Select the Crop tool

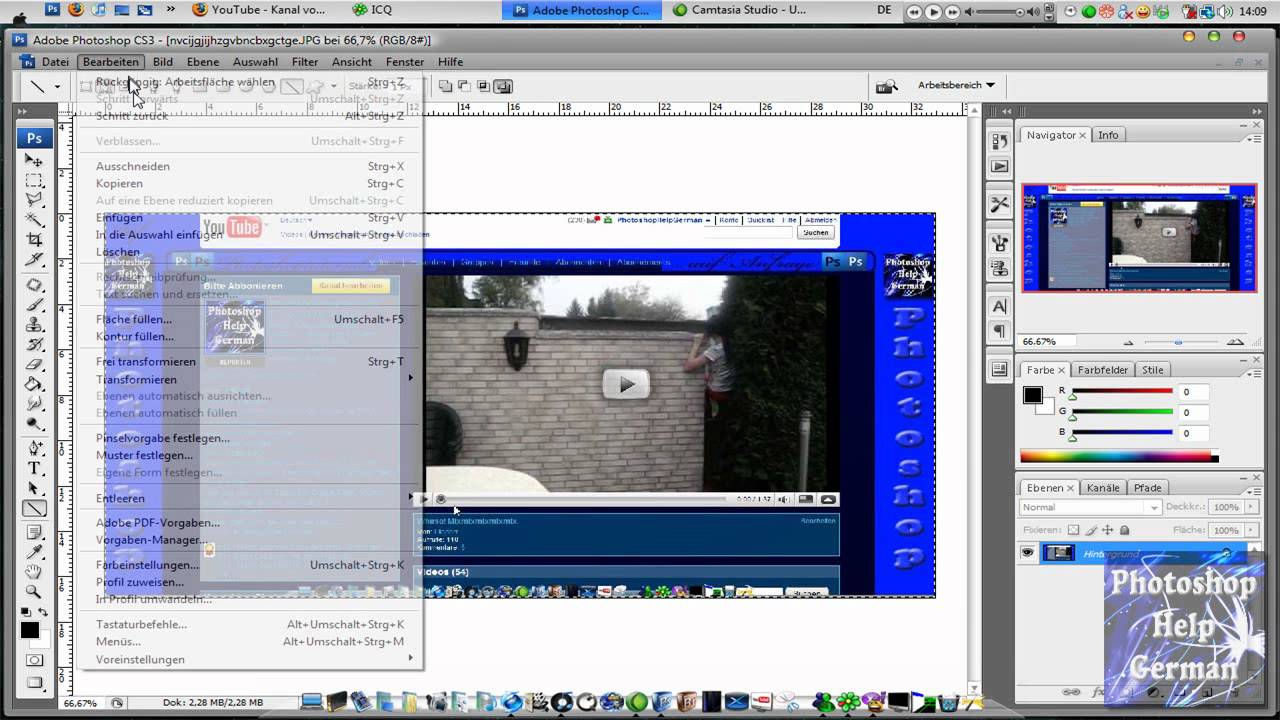pyautogui.click(x=34, y=240)
